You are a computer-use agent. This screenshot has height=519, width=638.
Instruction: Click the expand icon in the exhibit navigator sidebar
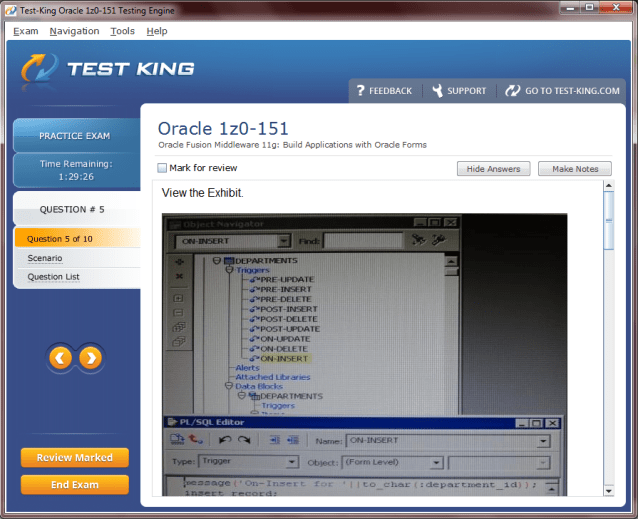[178, 298]
